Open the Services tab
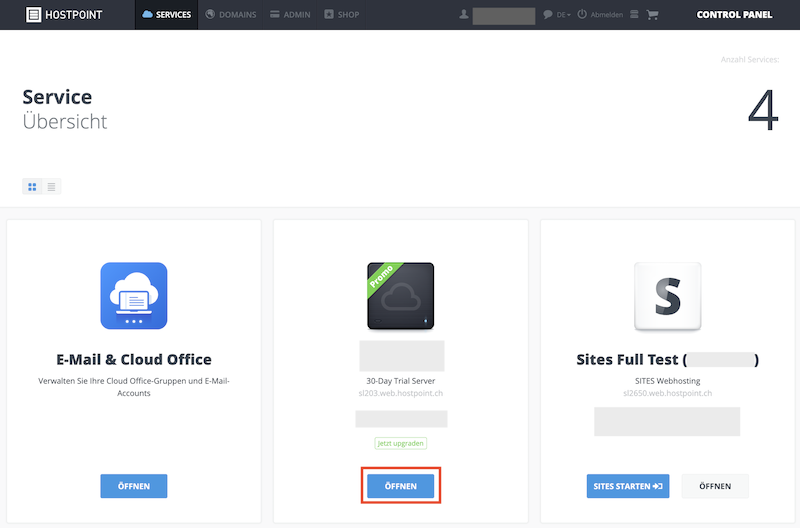800x528 pixels. [166, 15]
